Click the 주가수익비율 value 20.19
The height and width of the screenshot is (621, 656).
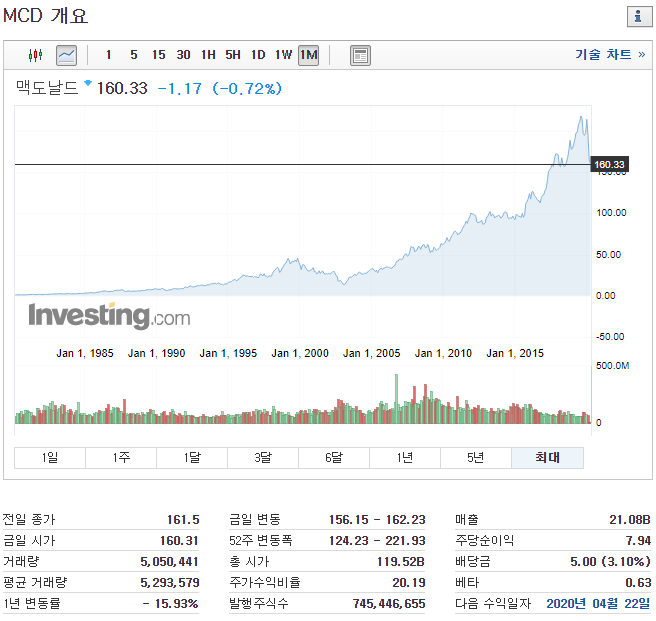[x=409, y=583]
